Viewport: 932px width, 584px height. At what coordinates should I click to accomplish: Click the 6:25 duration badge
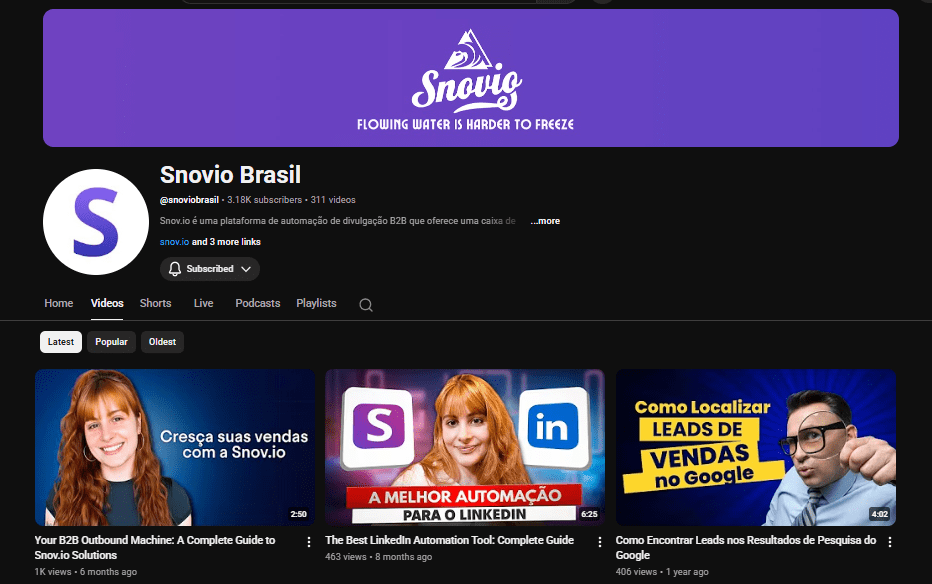589,514
